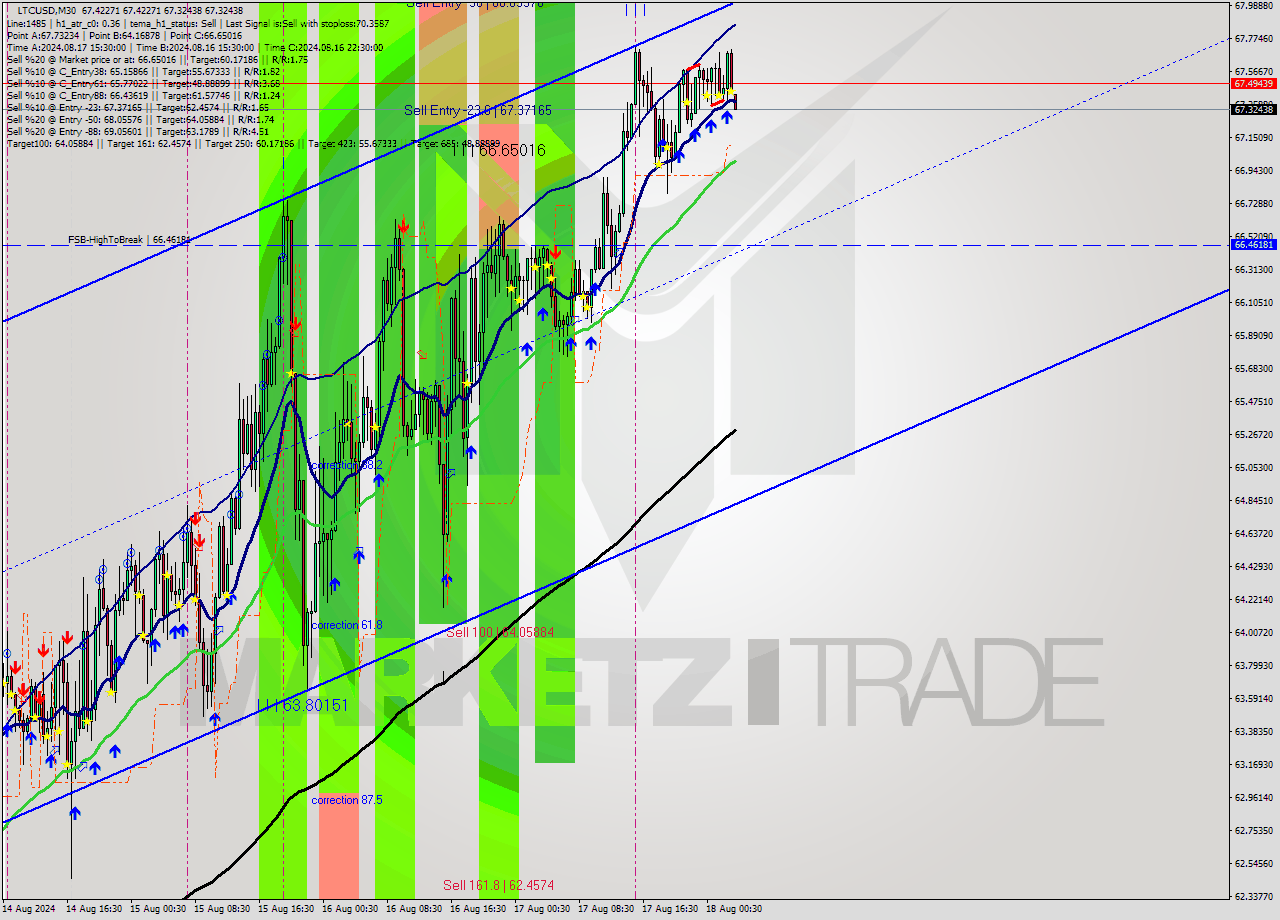1280x920 pixels.
Task: Click the '16 Aug 00:30' time axis label
Action: (x=351, y=909)
